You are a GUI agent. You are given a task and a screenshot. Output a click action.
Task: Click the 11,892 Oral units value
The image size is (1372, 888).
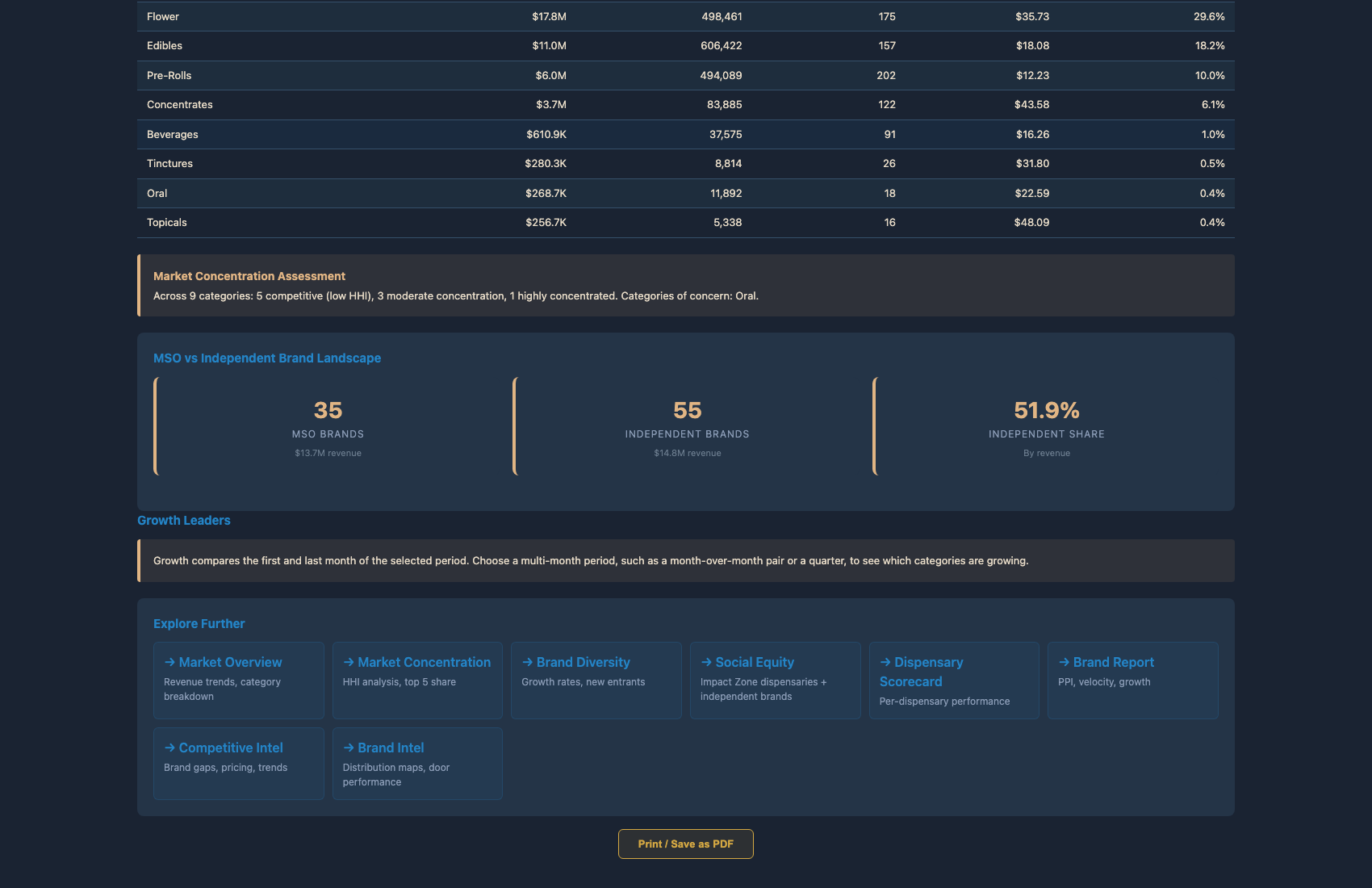point(726,193)
